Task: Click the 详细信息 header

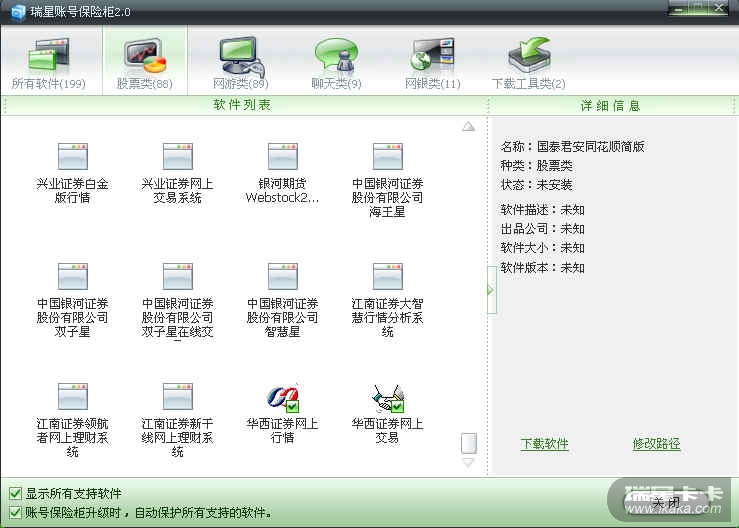Action: click(x=610, y=105)
